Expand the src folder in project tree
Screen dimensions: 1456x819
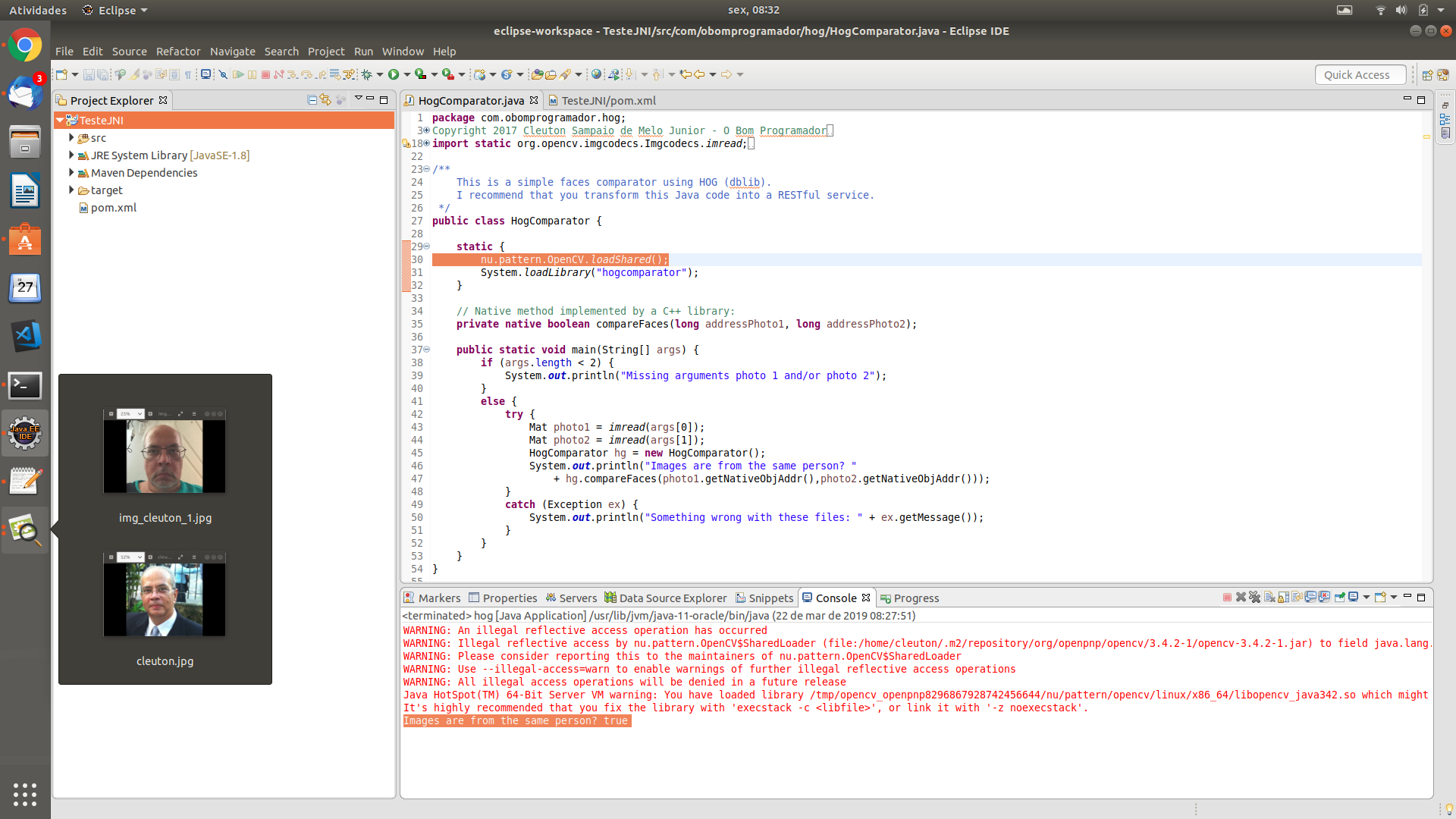(x=71, y=138)
